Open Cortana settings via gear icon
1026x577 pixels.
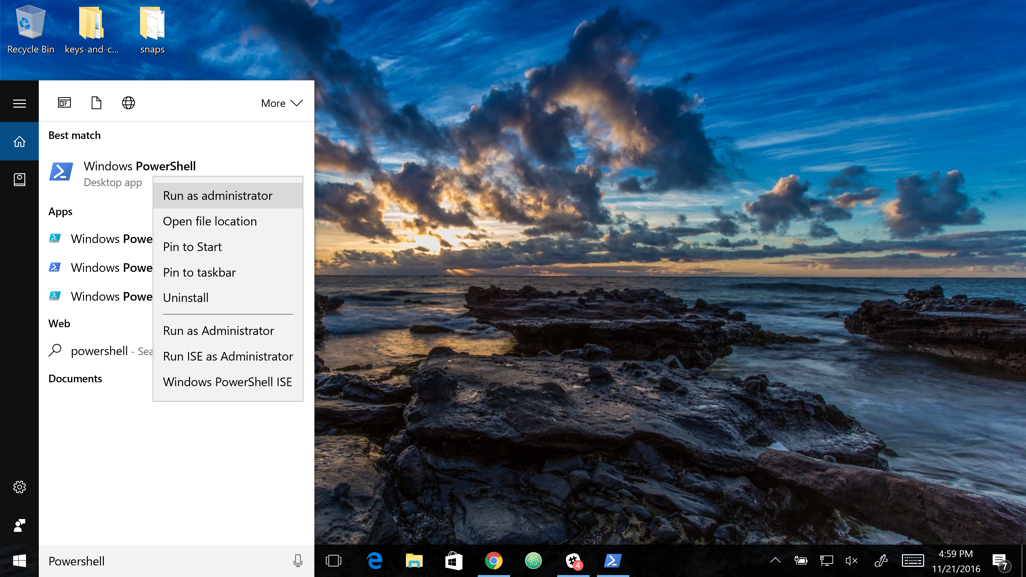[x=19, y=487]
